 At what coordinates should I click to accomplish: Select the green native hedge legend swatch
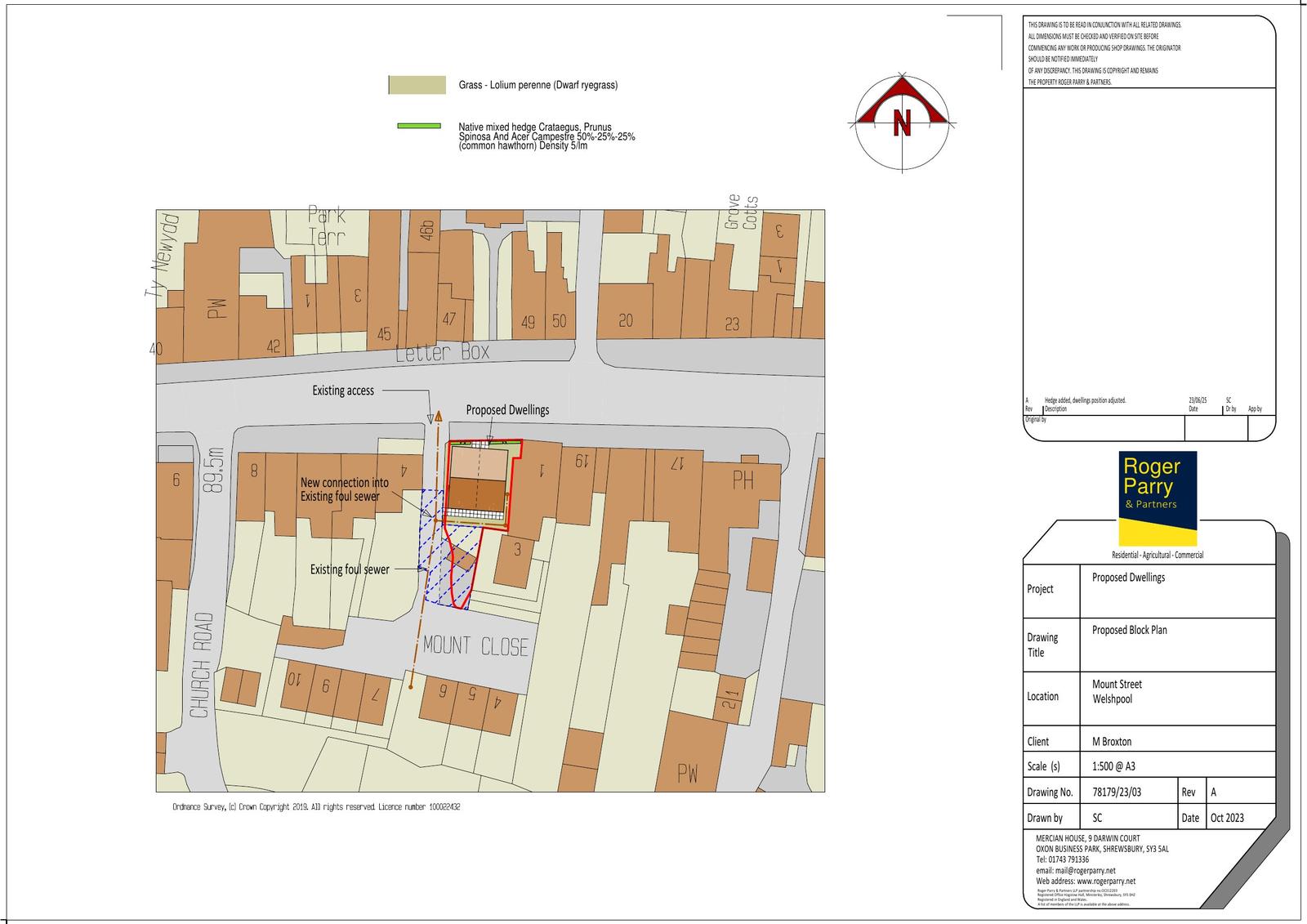417,126
